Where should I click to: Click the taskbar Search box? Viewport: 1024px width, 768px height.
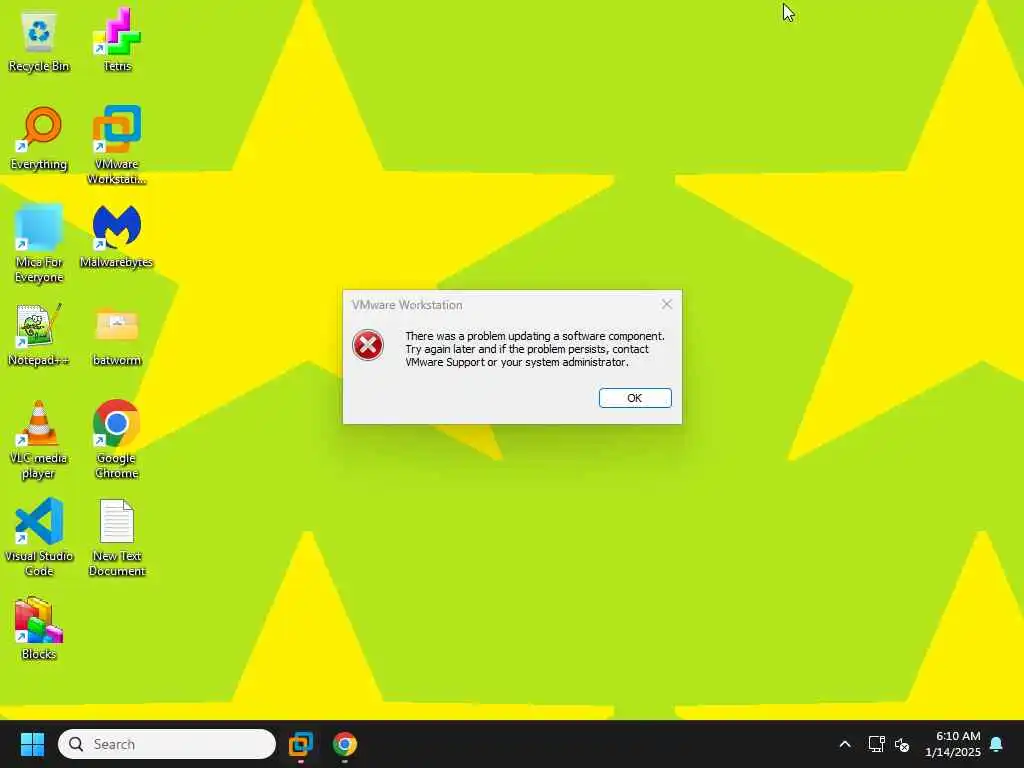coord(167,744)
